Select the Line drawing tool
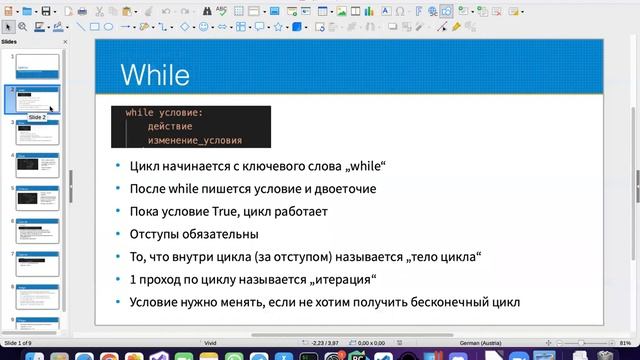The image size is (640, 360). tap(81, 27)
